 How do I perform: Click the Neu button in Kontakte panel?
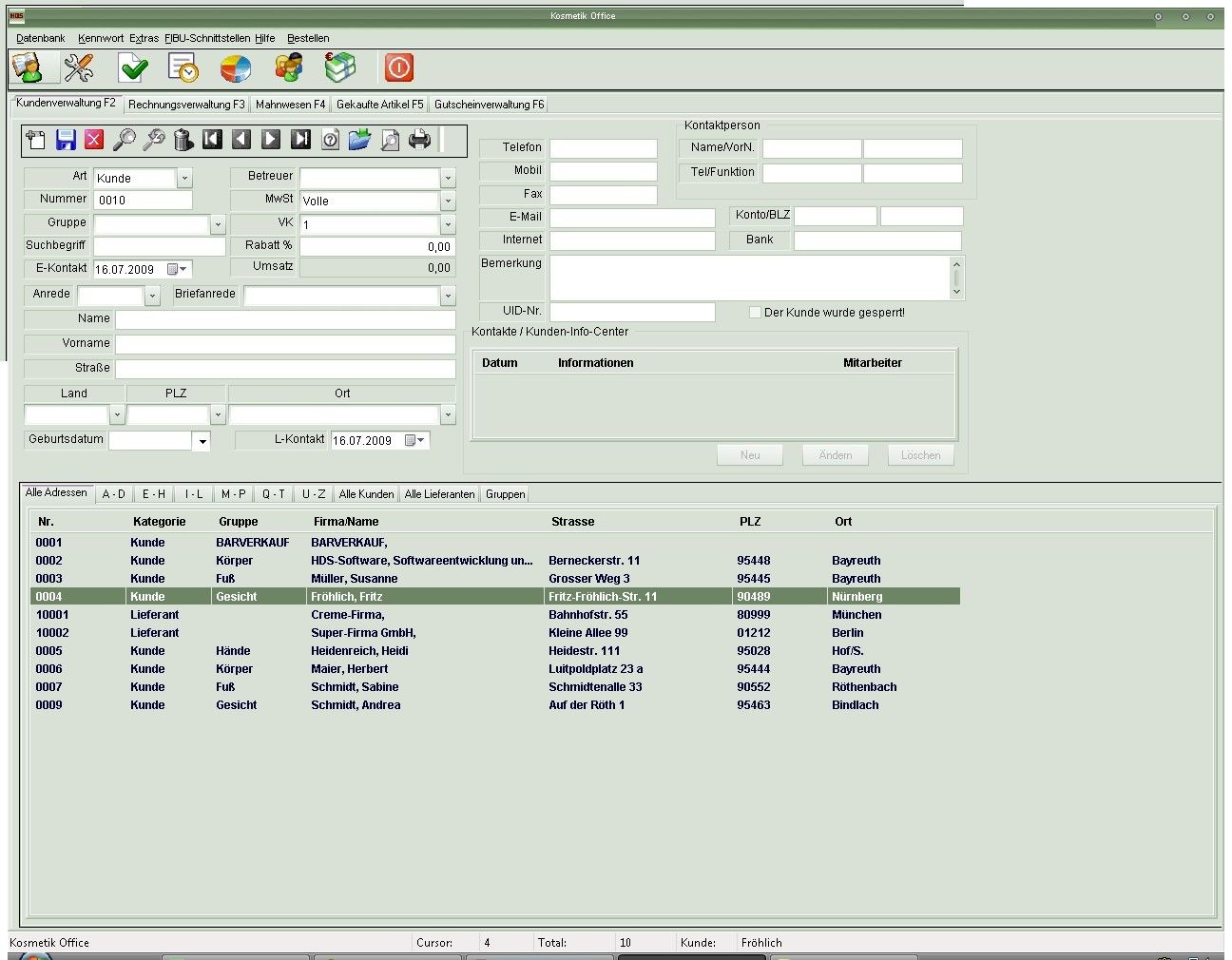click(750, 455)
